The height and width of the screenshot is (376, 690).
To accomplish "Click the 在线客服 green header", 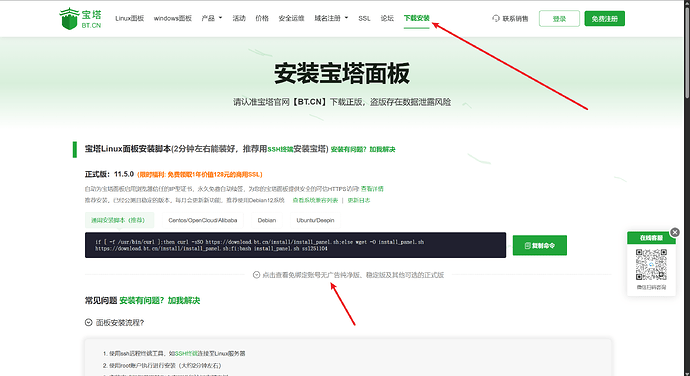I will pyautogui.click(x=651, y=238).
